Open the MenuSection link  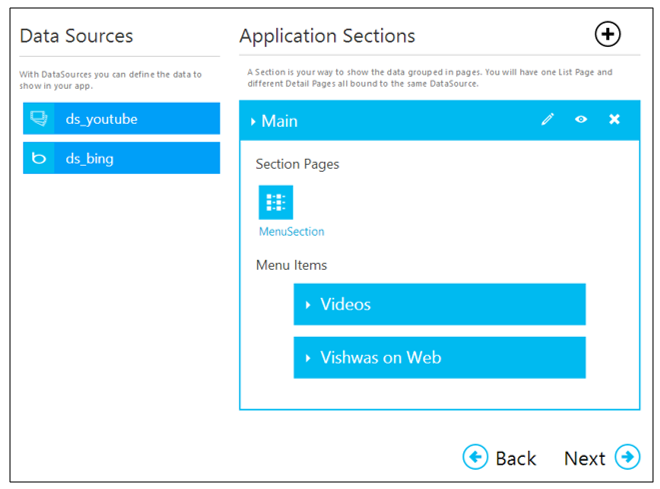[x=291, y=232]
